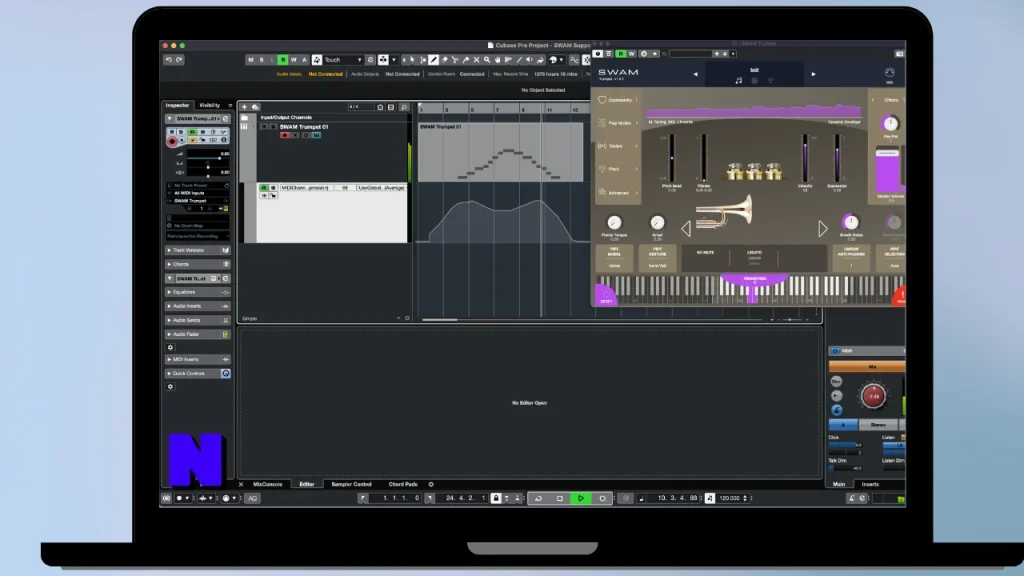Toggle SWAM plugin Read R button
Image resolution: width=1024 pixels, height=576 pixels.
[620, 54]
